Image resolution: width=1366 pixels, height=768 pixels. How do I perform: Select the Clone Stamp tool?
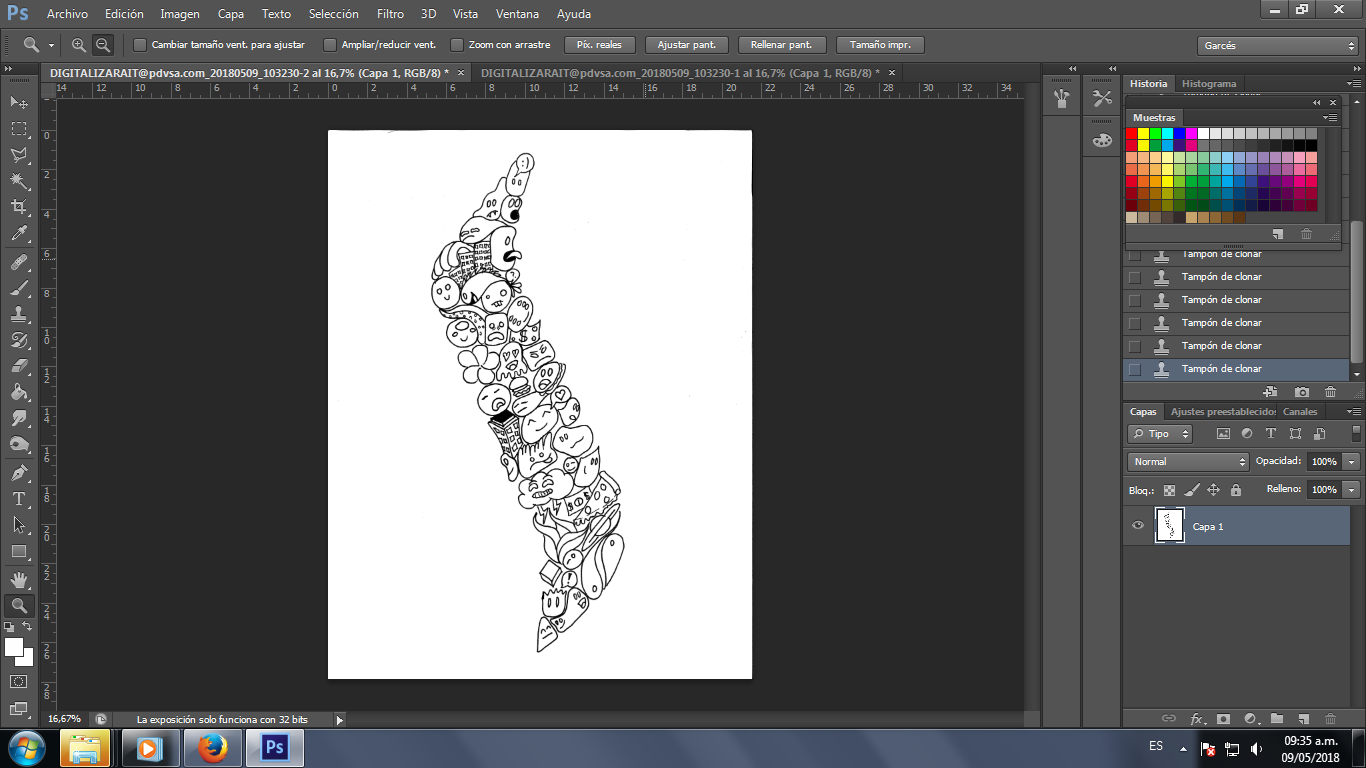pyautogui.click(x=19, y=314)
